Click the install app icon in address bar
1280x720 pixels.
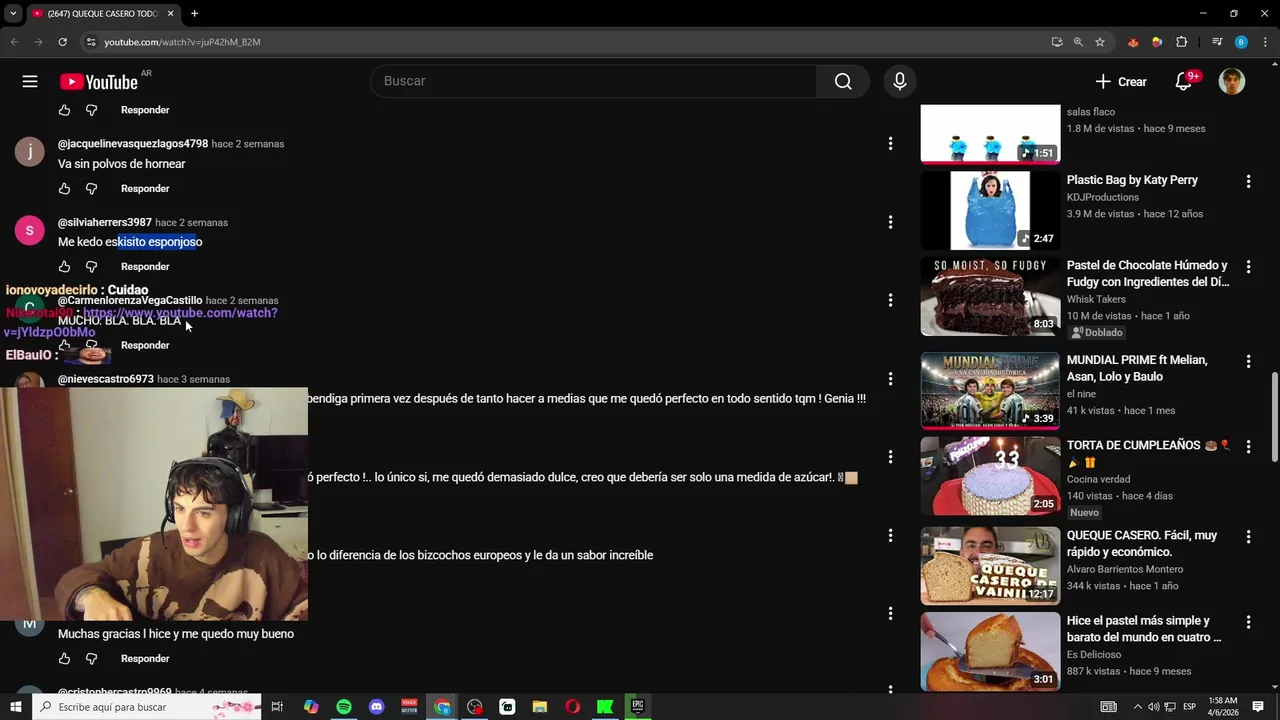1057,42
